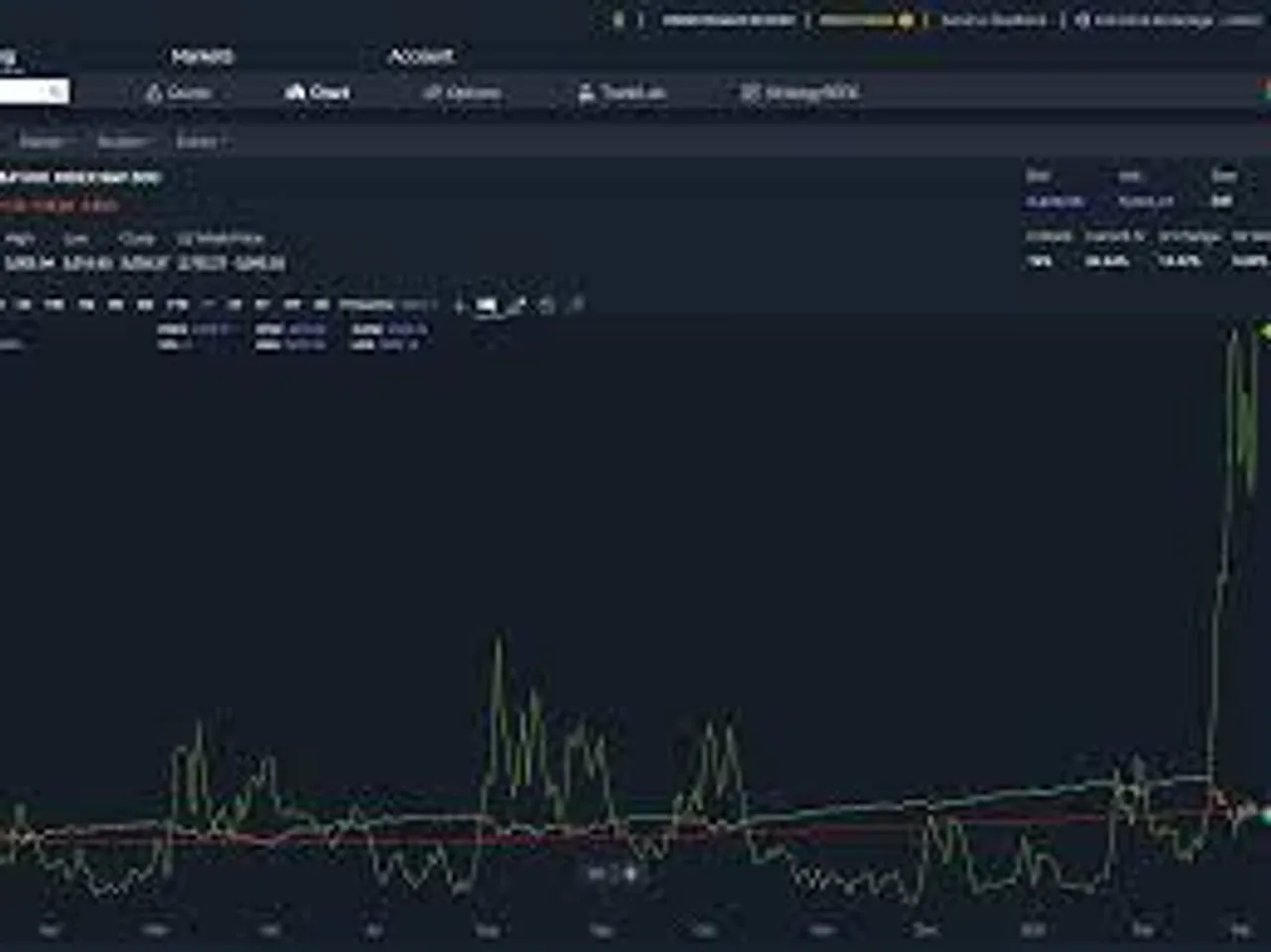Open the first dropdown in the sub-toolbar
Viewport: 1271px width, 952px height.
coord(45,142)
